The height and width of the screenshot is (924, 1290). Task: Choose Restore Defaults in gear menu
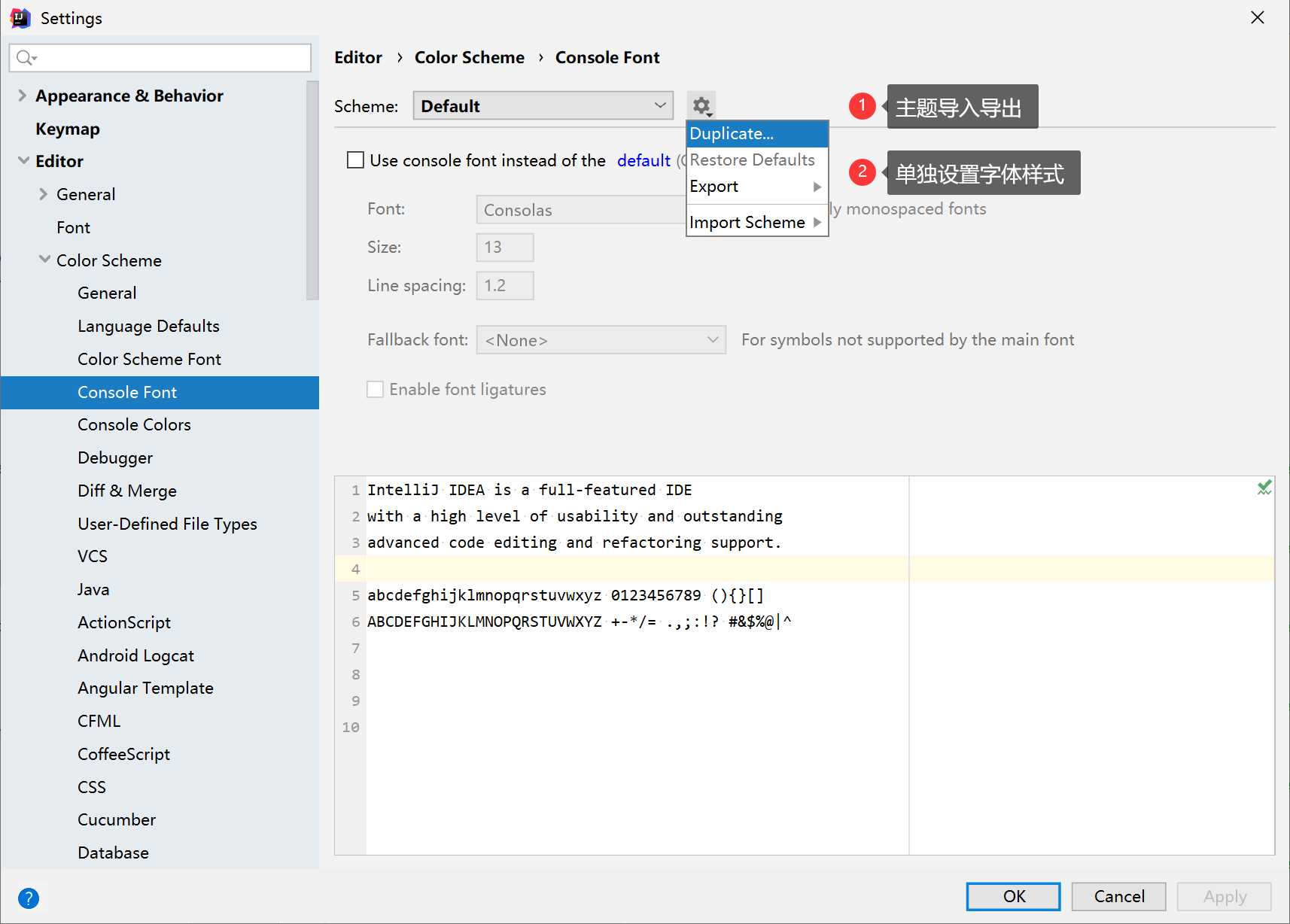pyautogui.click(x=757, y=160)
